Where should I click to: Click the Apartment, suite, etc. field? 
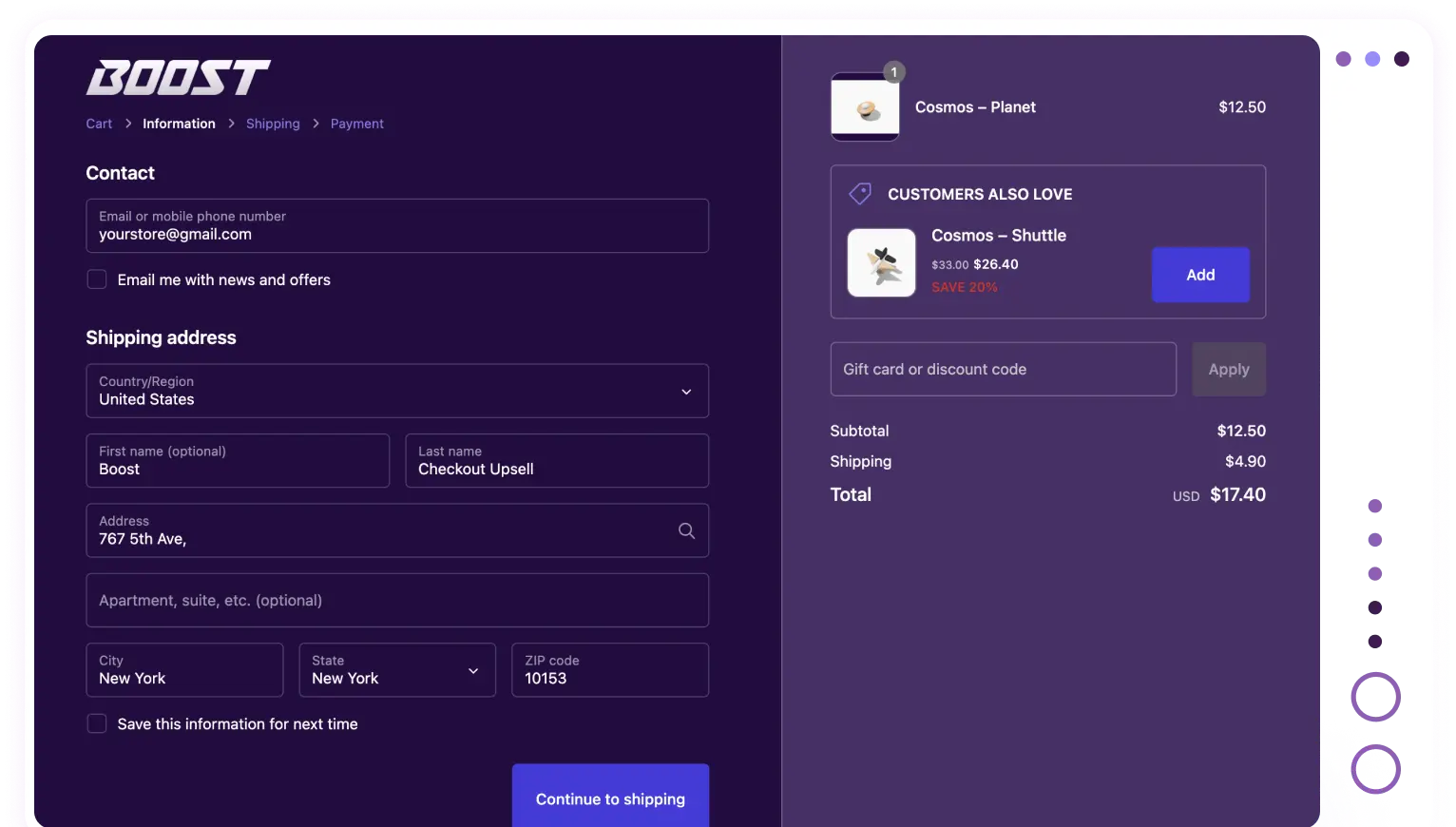[x=397, y=601]
